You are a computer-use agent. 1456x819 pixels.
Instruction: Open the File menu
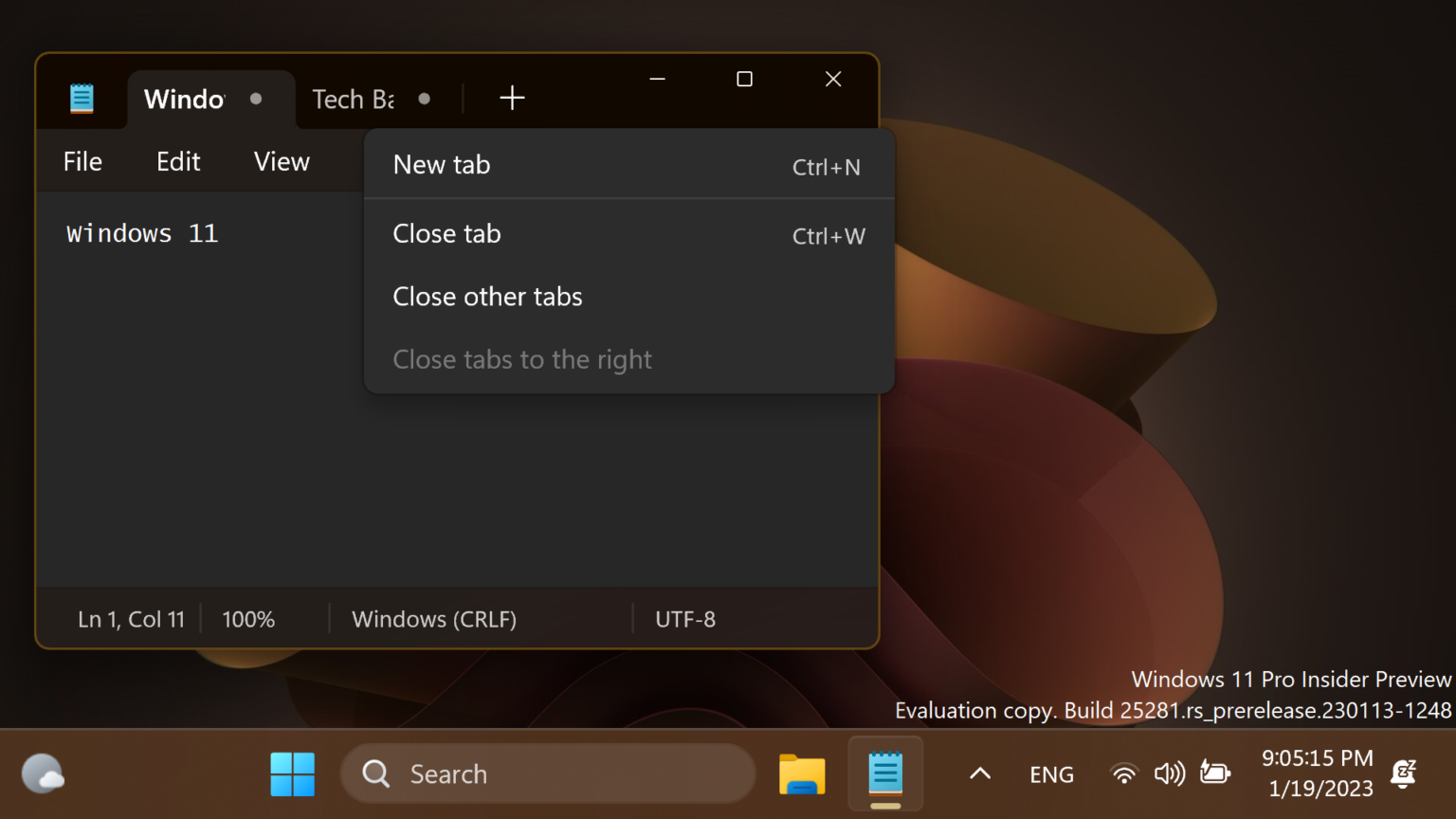(82, 161)
